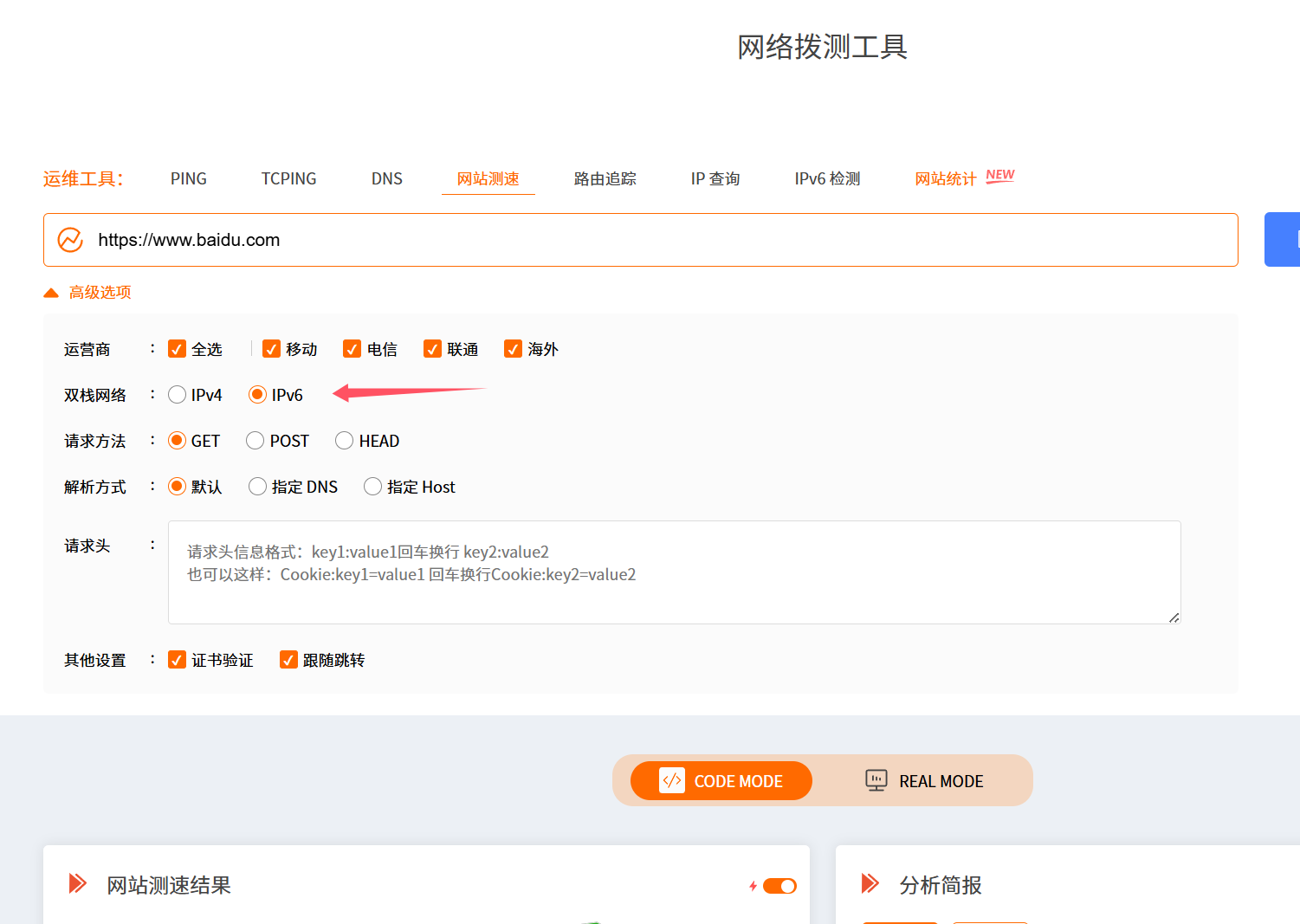The height and width of the screenshot is (924, 1300).
Task: Click the speed test icon in URL field
Action: tap(70, 240)
